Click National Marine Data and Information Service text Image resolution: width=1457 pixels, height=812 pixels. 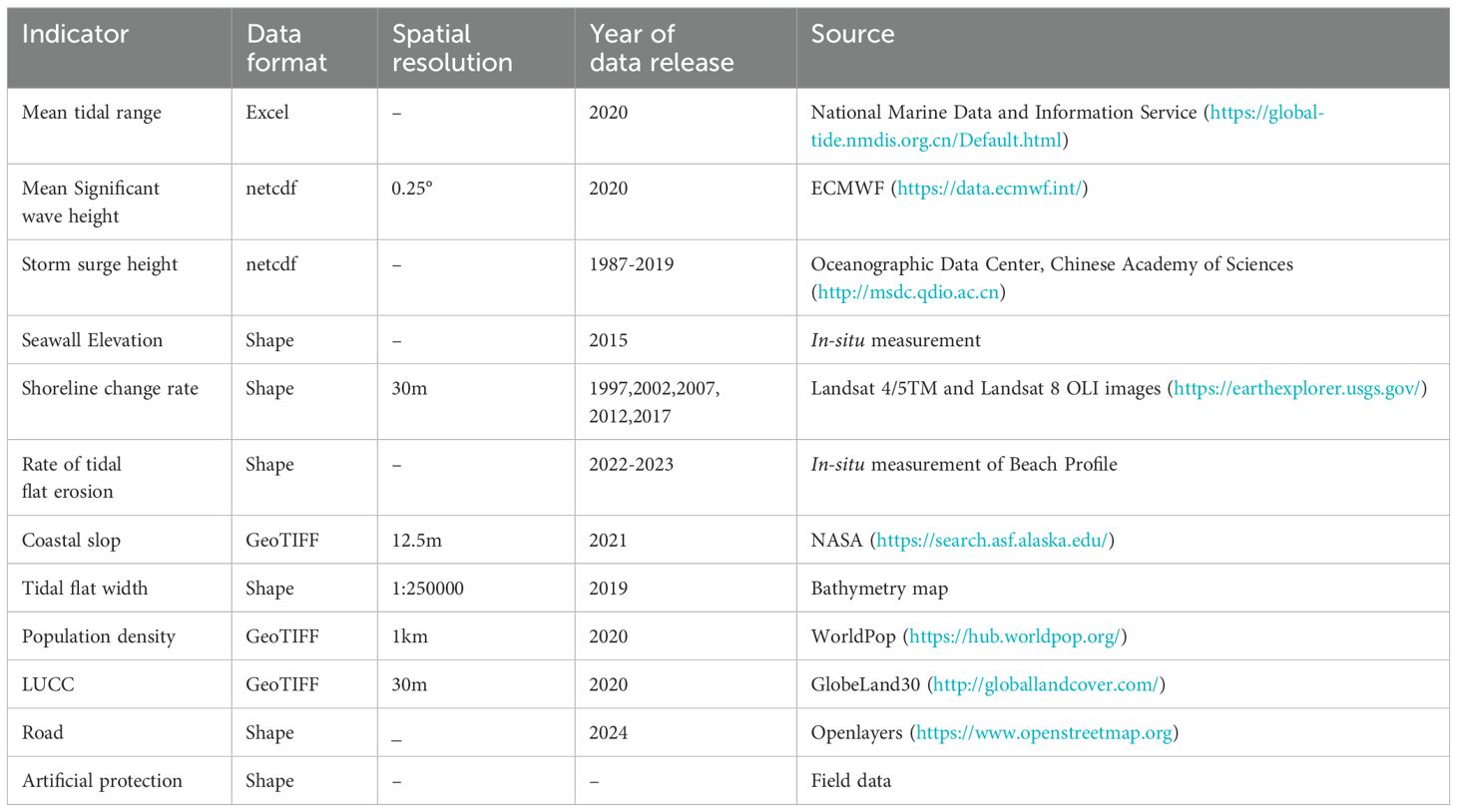(x=1003, y=113)
